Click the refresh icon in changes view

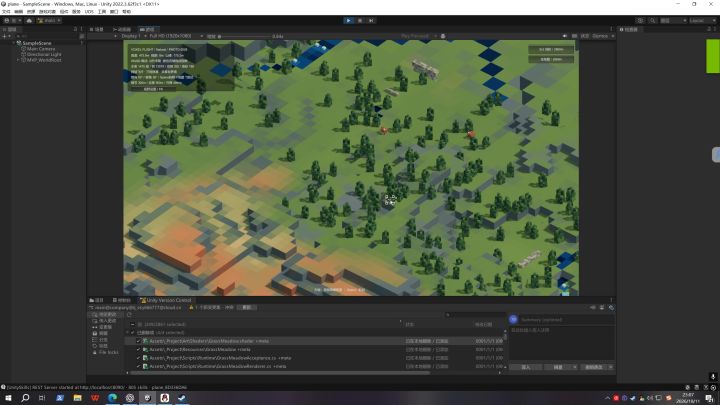pyautogui.click(x=129, y=315)
